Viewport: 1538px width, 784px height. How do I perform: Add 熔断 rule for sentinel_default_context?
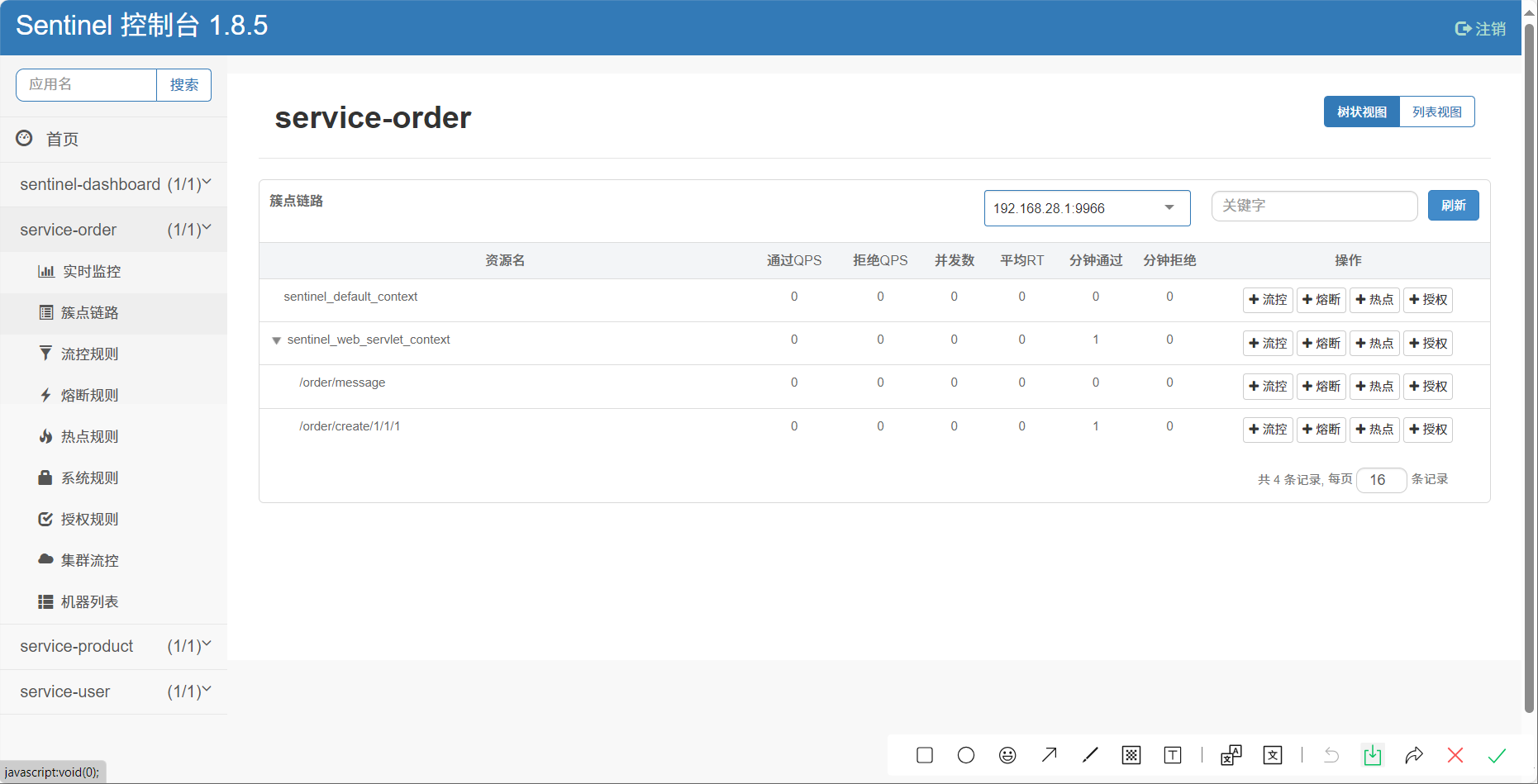pyautogui.click(x=1321, y=300)
